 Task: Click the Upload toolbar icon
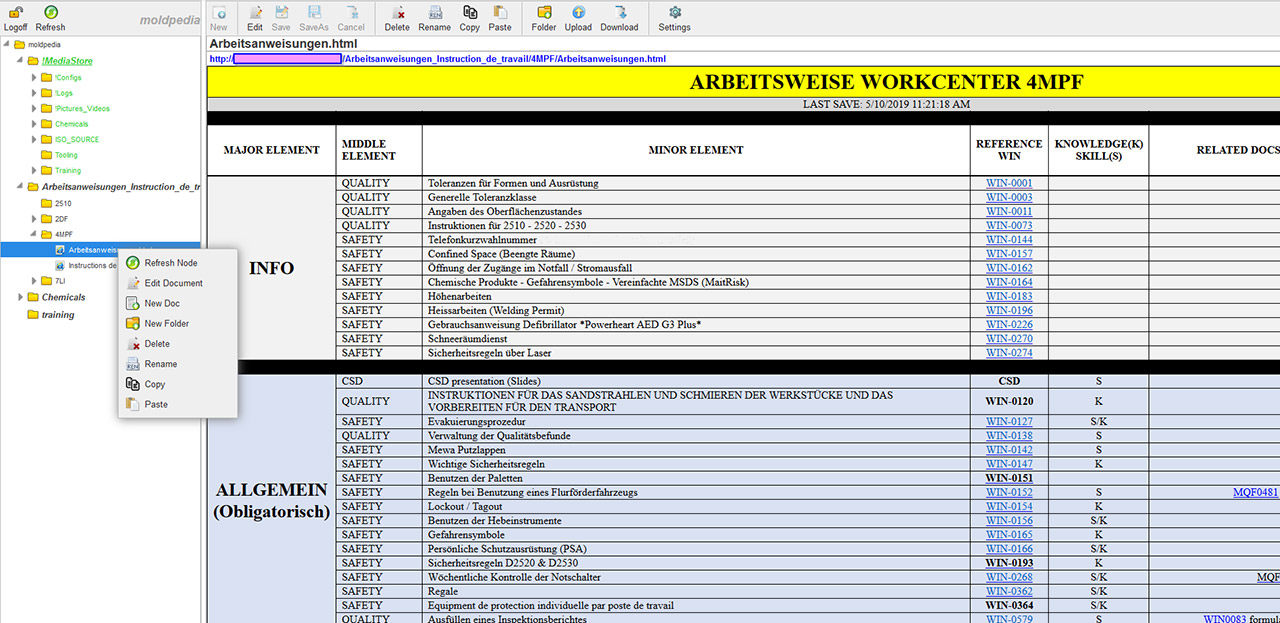[x=578, y=13]
